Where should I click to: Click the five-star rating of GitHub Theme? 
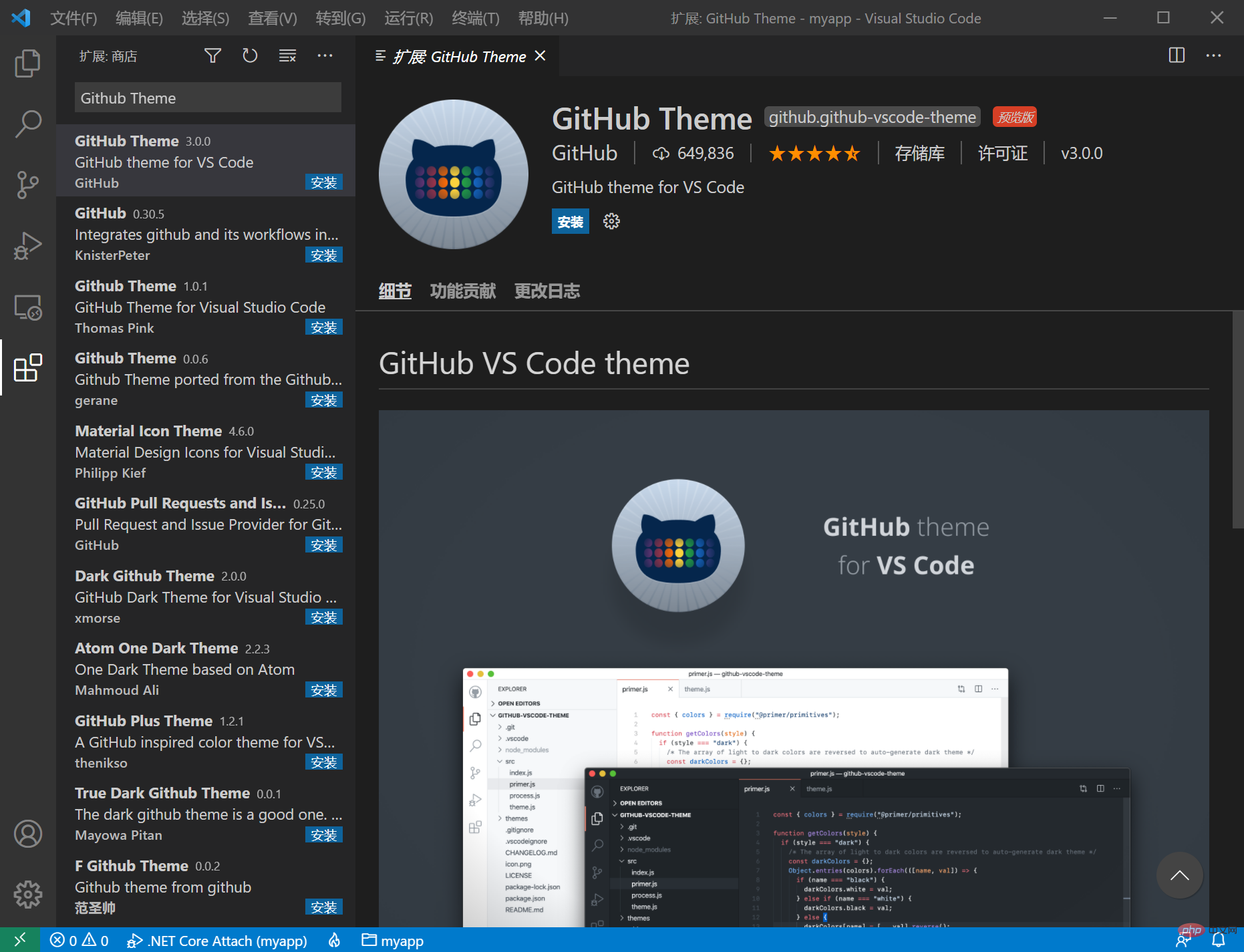(x=814, y=154)
